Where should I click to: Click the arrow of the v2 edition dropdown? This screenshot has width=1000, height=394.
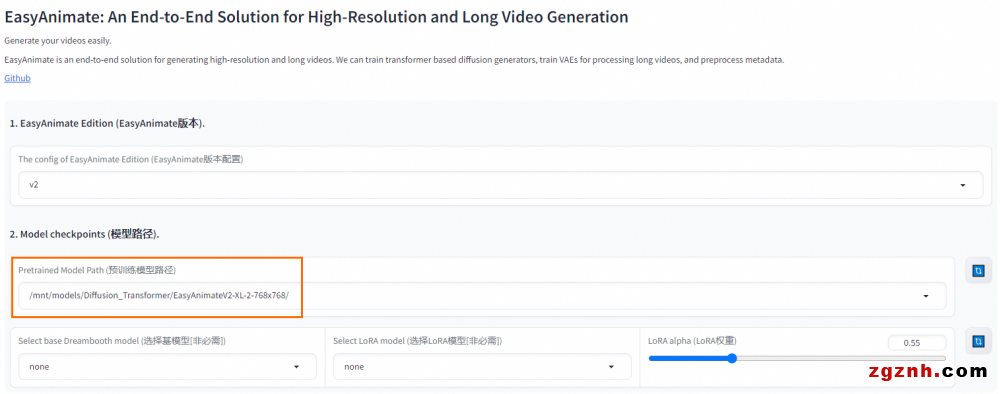point(962,185)
